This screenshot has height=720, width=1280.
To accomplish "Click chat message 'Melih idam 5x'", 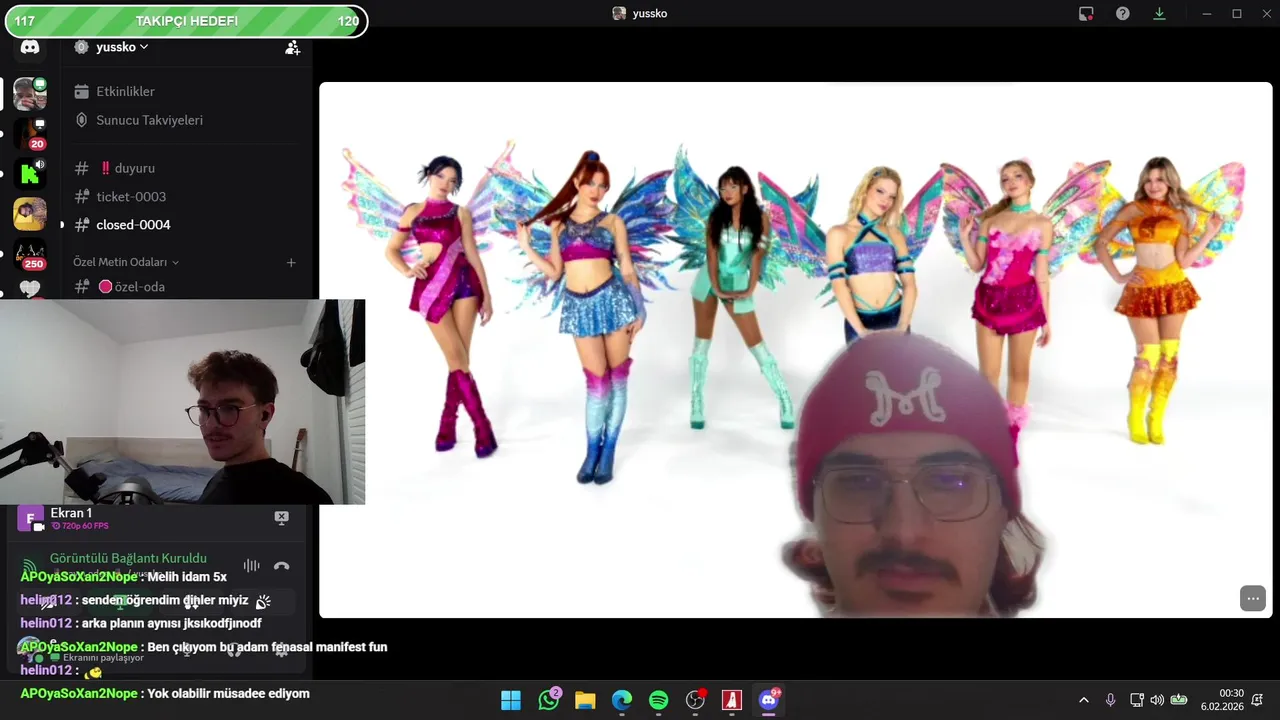I will [x=187, y=577].
